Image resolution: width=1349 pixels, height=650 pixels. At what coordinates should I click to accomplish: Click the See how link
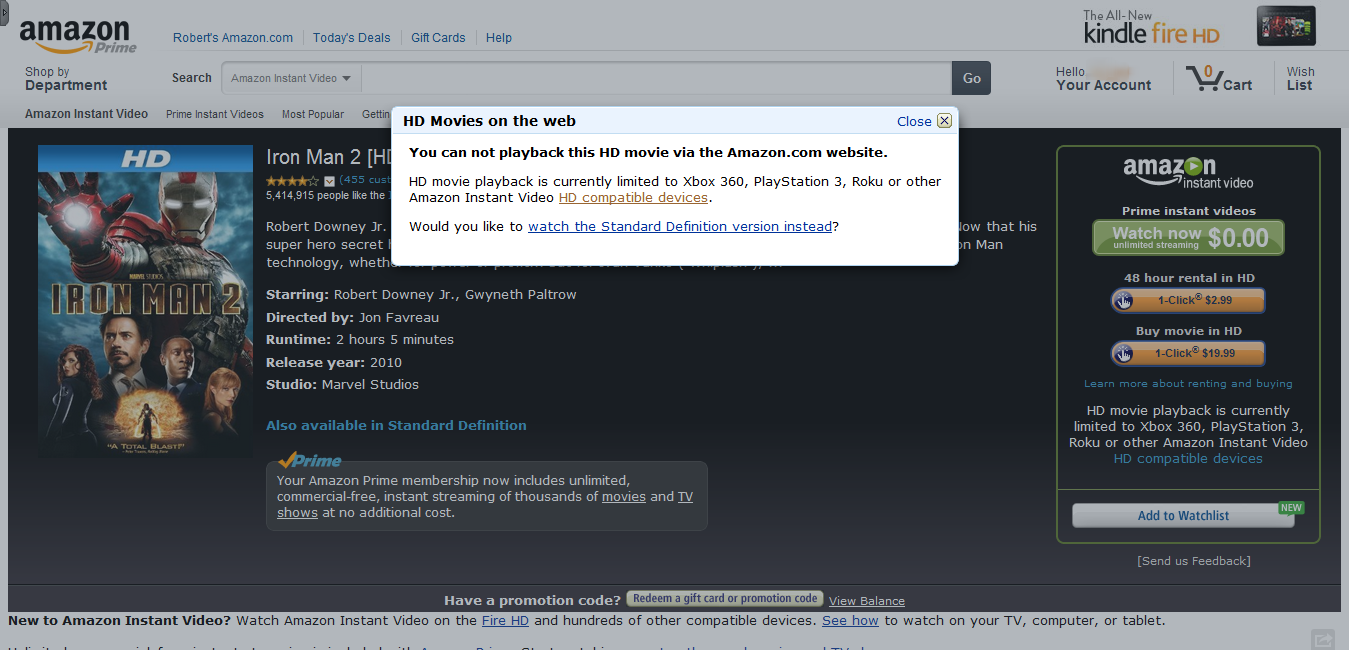(850, 621)
